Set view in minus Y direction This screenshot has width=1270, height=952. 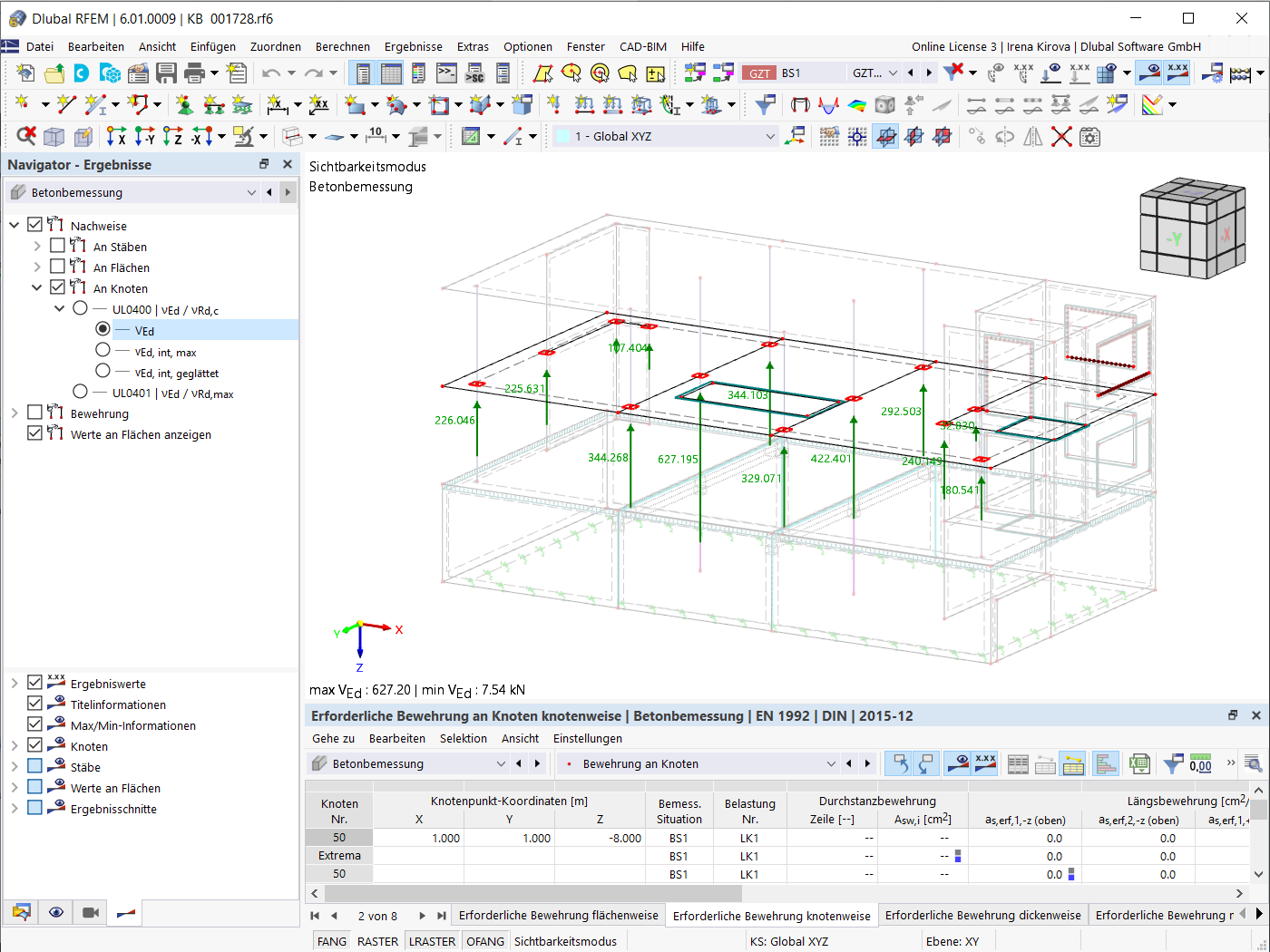(144, 137)
